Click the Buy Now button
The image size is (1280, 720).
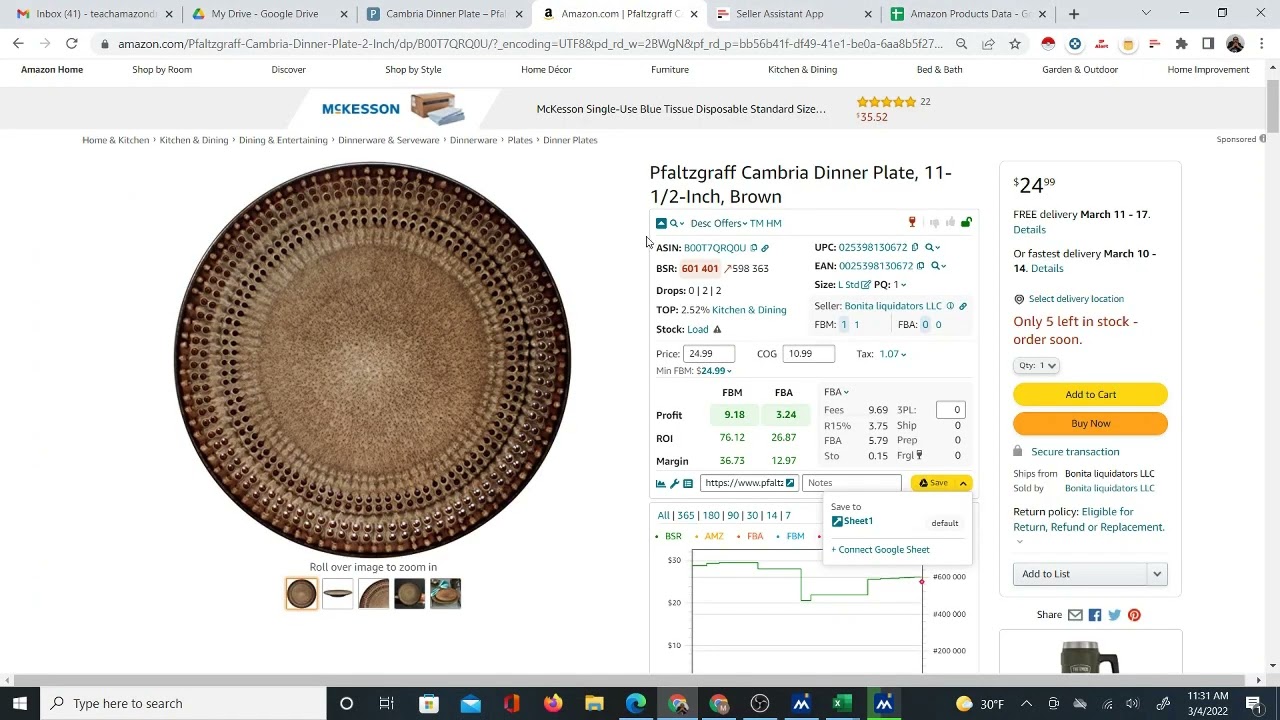click(1090, 423)
